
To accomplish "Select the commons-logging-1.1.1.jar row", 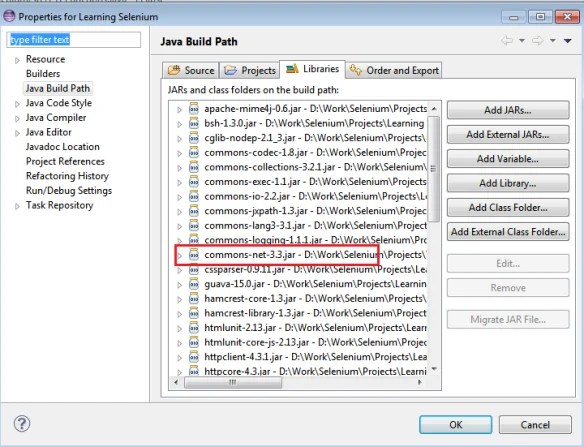I will click(302, 240).
